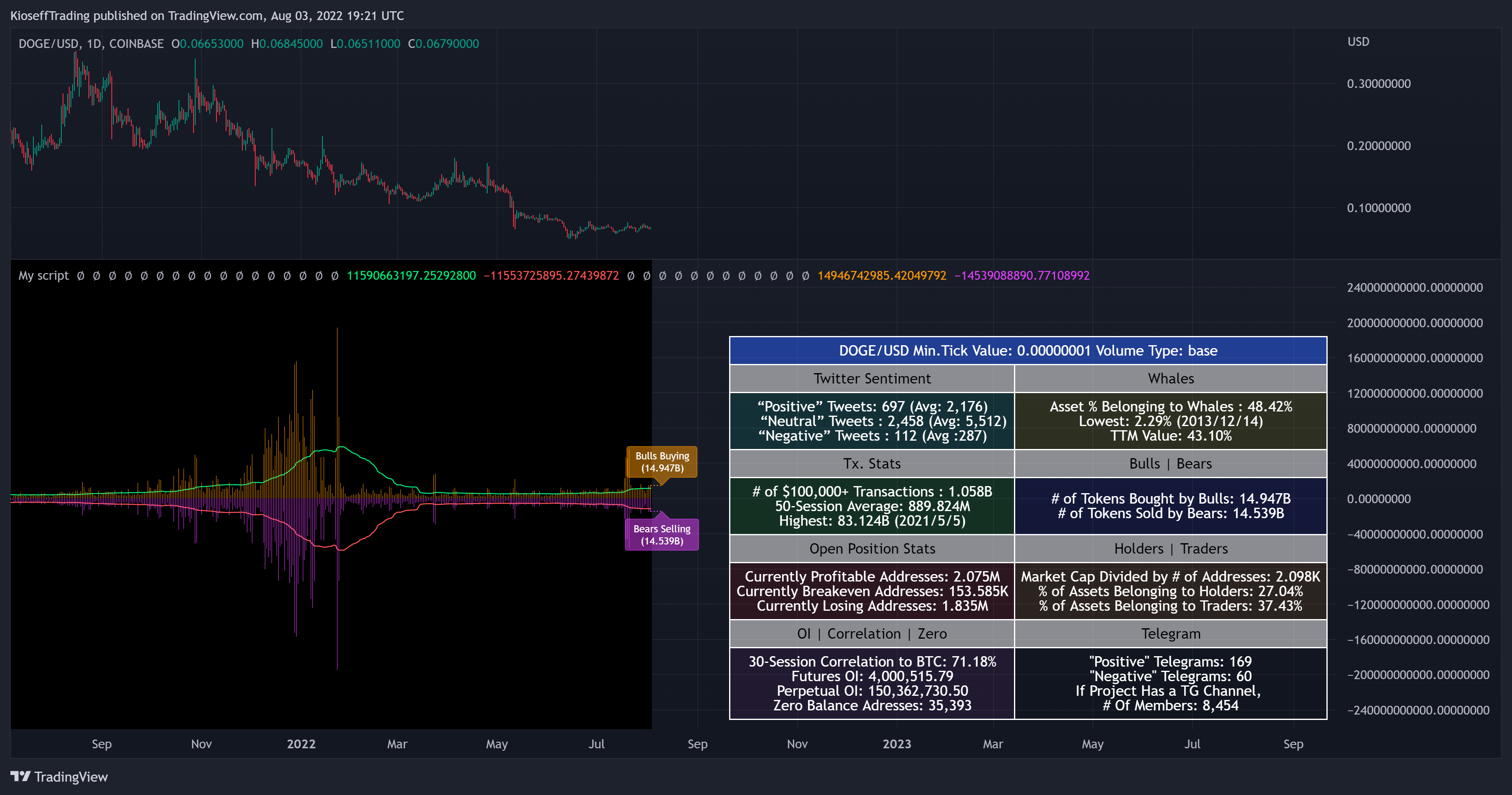Click # Of Members: 8,454 text
The image size is (1512, 795).
(1170, 706)
